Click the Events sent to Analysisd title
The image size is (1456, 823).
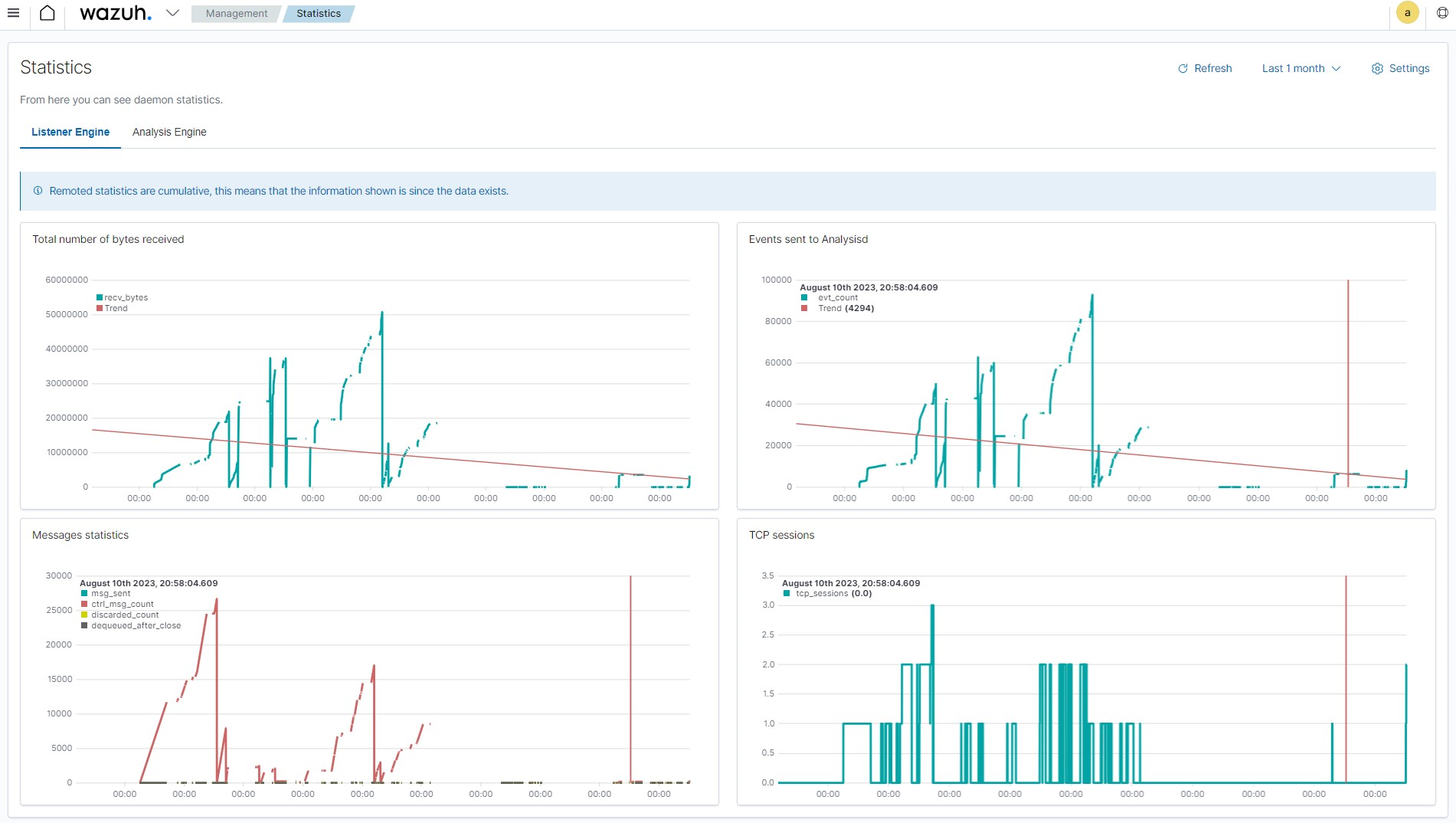click(808, 239)
